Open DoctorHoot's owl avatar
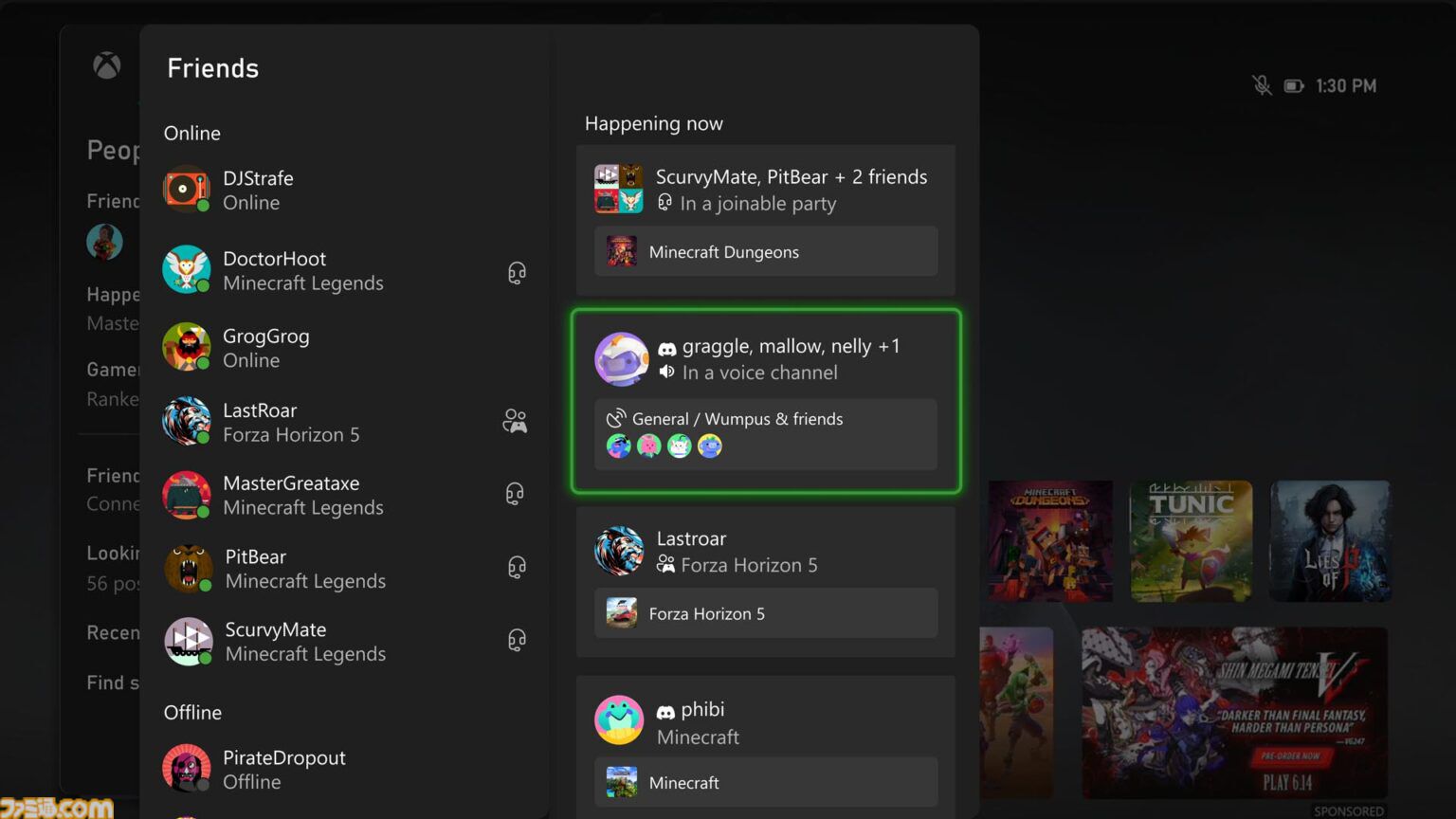The width and height of the screenshot is (1456, 819). point(186,269)
